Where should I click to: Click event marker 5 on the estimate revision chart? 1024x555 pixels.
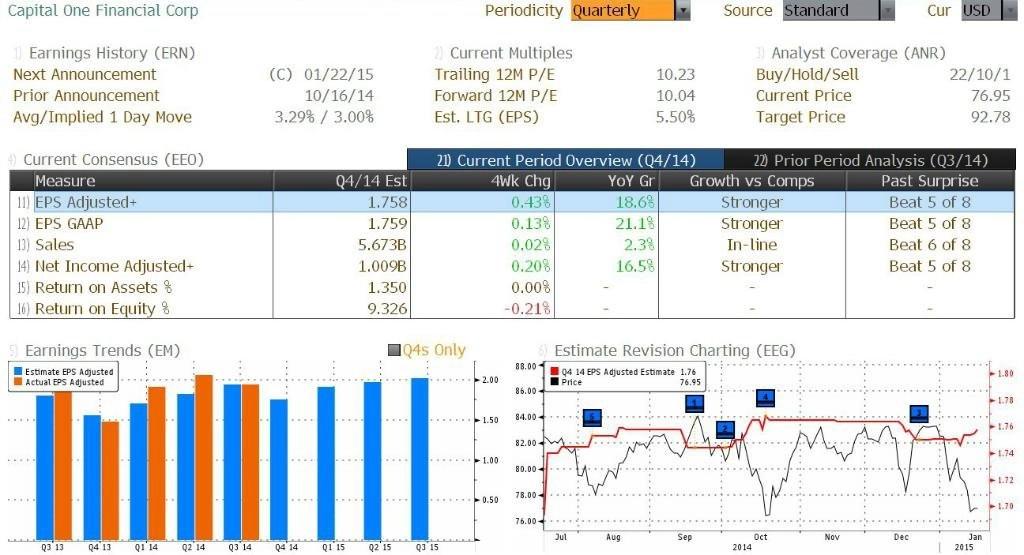coord(592,418)
